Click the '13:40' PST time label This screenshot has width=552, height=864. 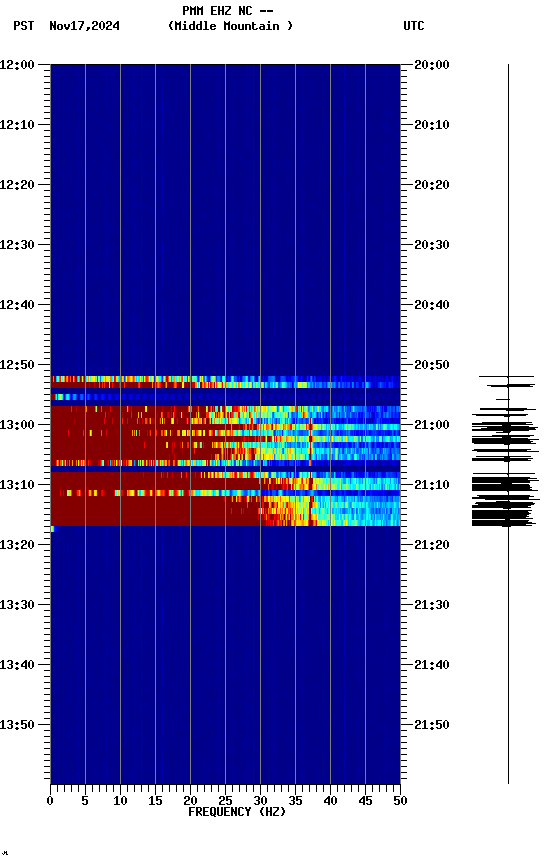tap(17, 665)
